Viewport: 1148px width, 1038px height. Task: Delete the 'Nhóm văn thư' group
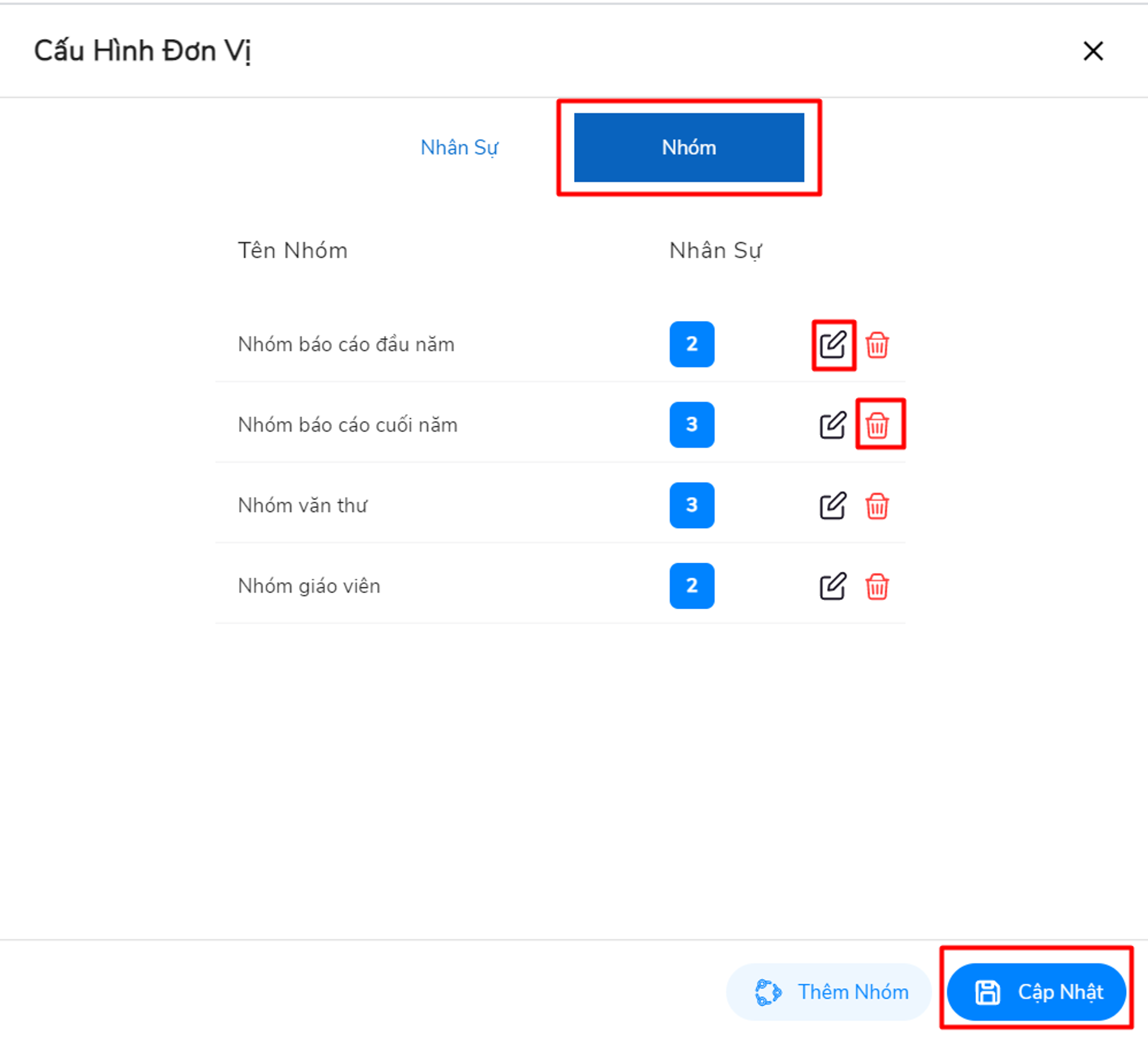click(876, 506)
